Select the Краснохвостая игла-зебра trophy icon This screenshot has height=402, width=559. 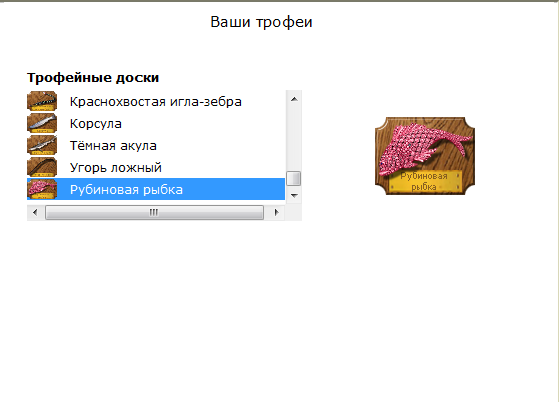pyautogui.click(x=42, y=101)
